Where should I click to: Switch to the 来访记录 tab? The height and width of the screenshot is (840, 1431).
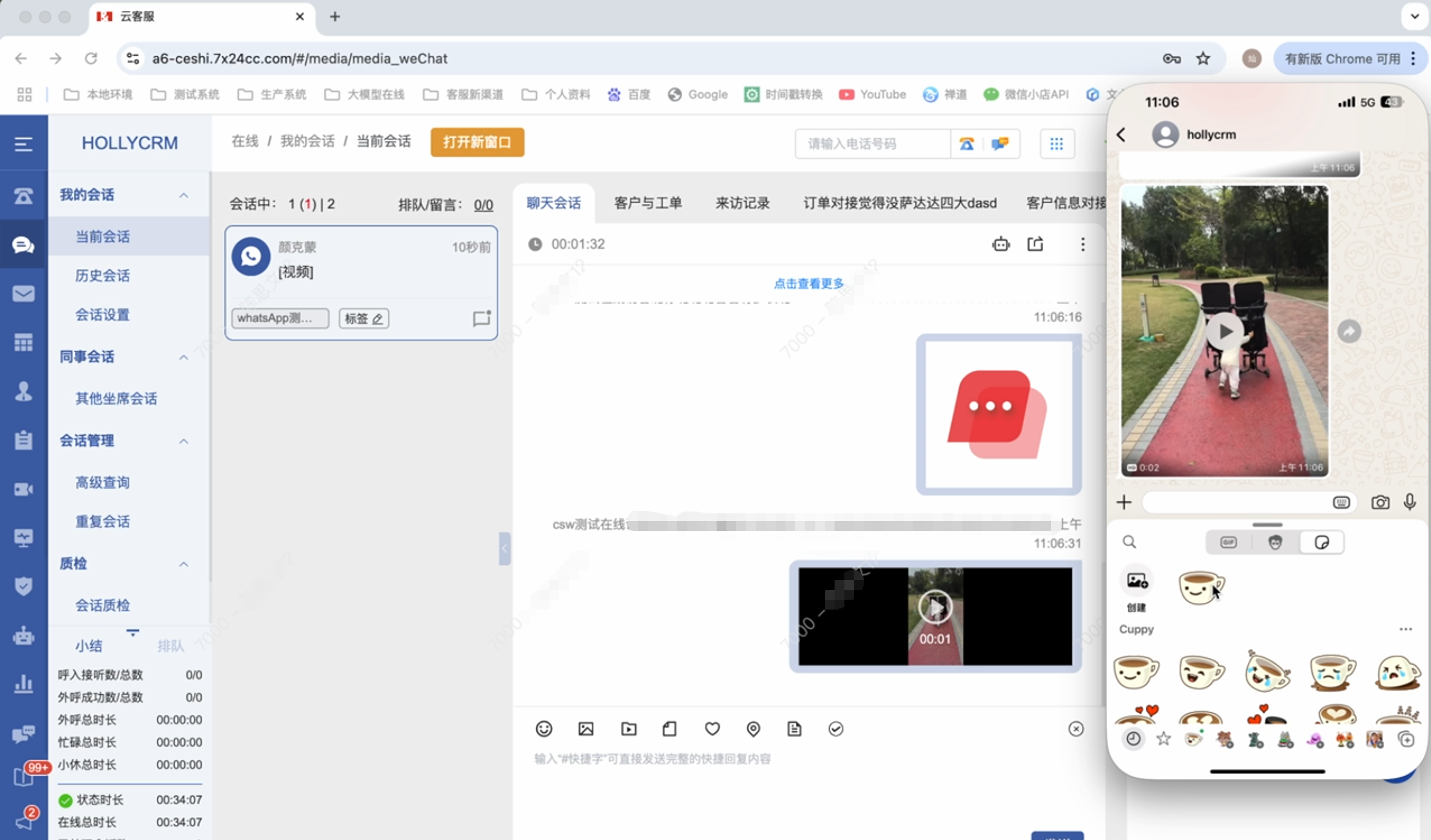click(742, 203)
